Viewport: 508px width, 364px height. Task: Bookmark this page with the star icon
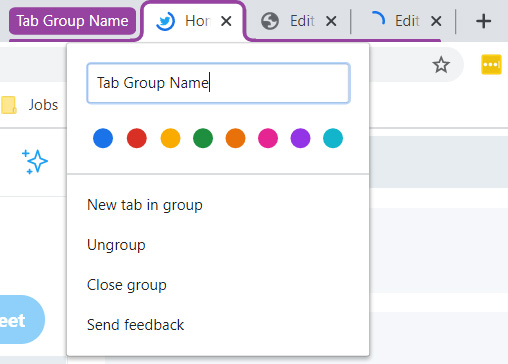[x=441, y=65]
